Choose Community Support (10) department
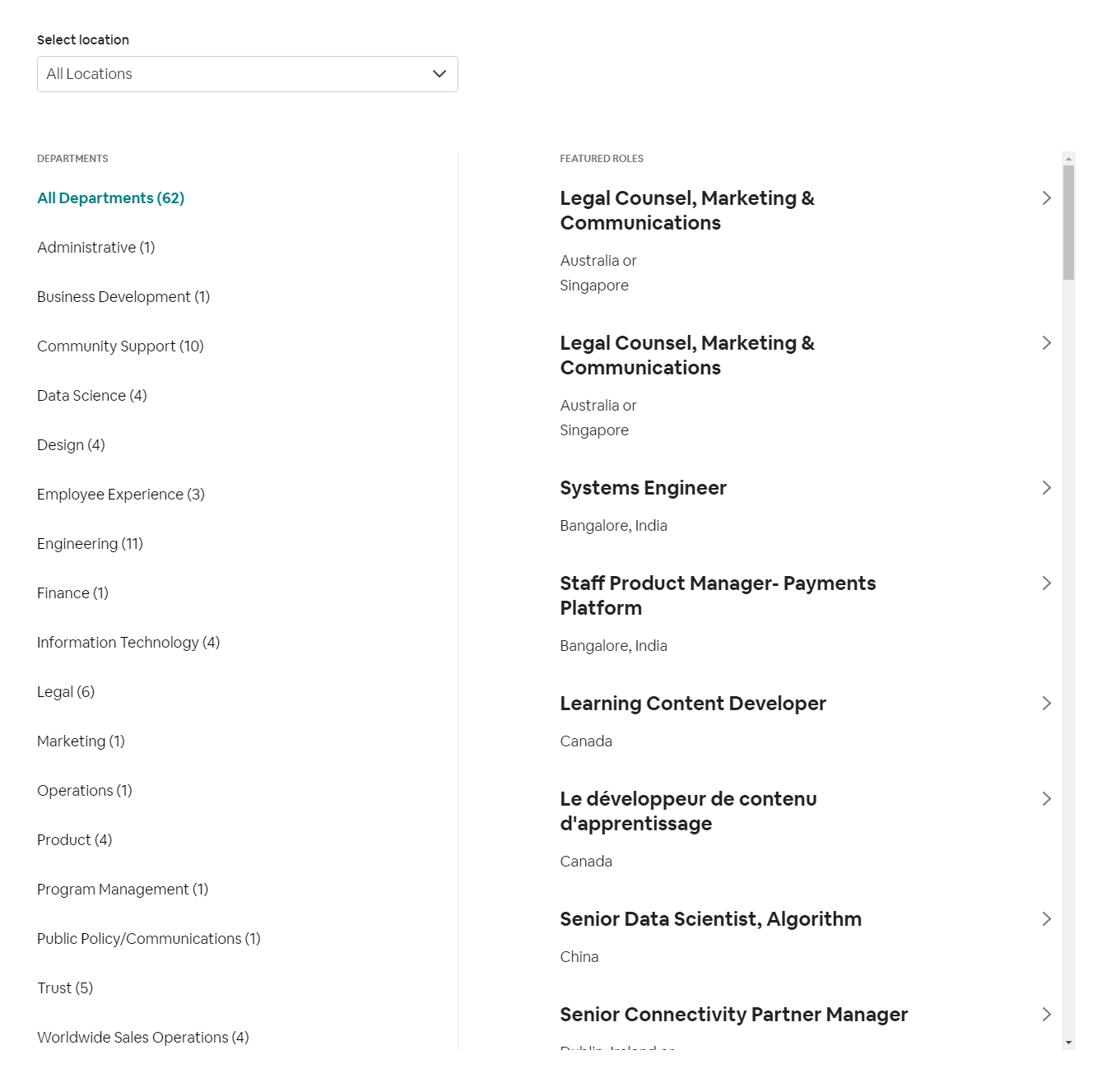The width and height of the screenshot is (1107, 1092). pyautogui.click(x=120, y=346)
